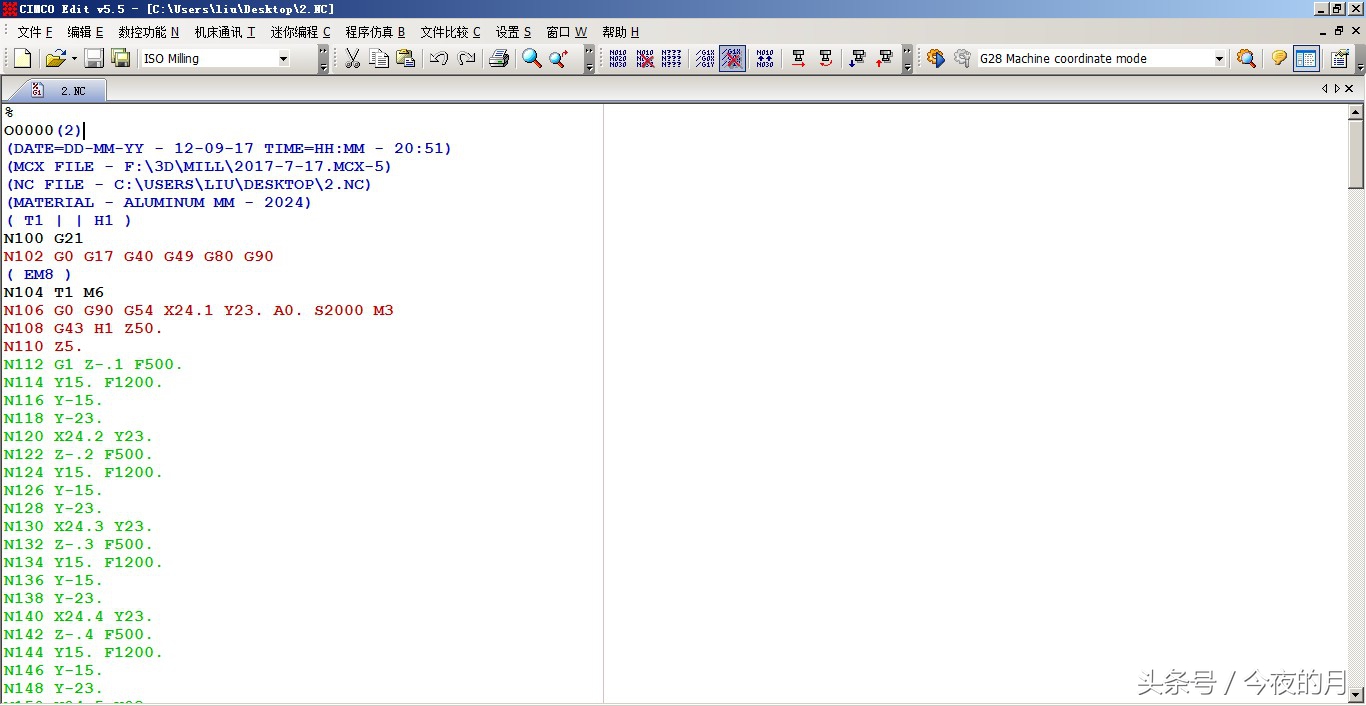Click the New file icon
Image resolution: width=1366 pixels, height=706 pixels.
pos(22,59)
